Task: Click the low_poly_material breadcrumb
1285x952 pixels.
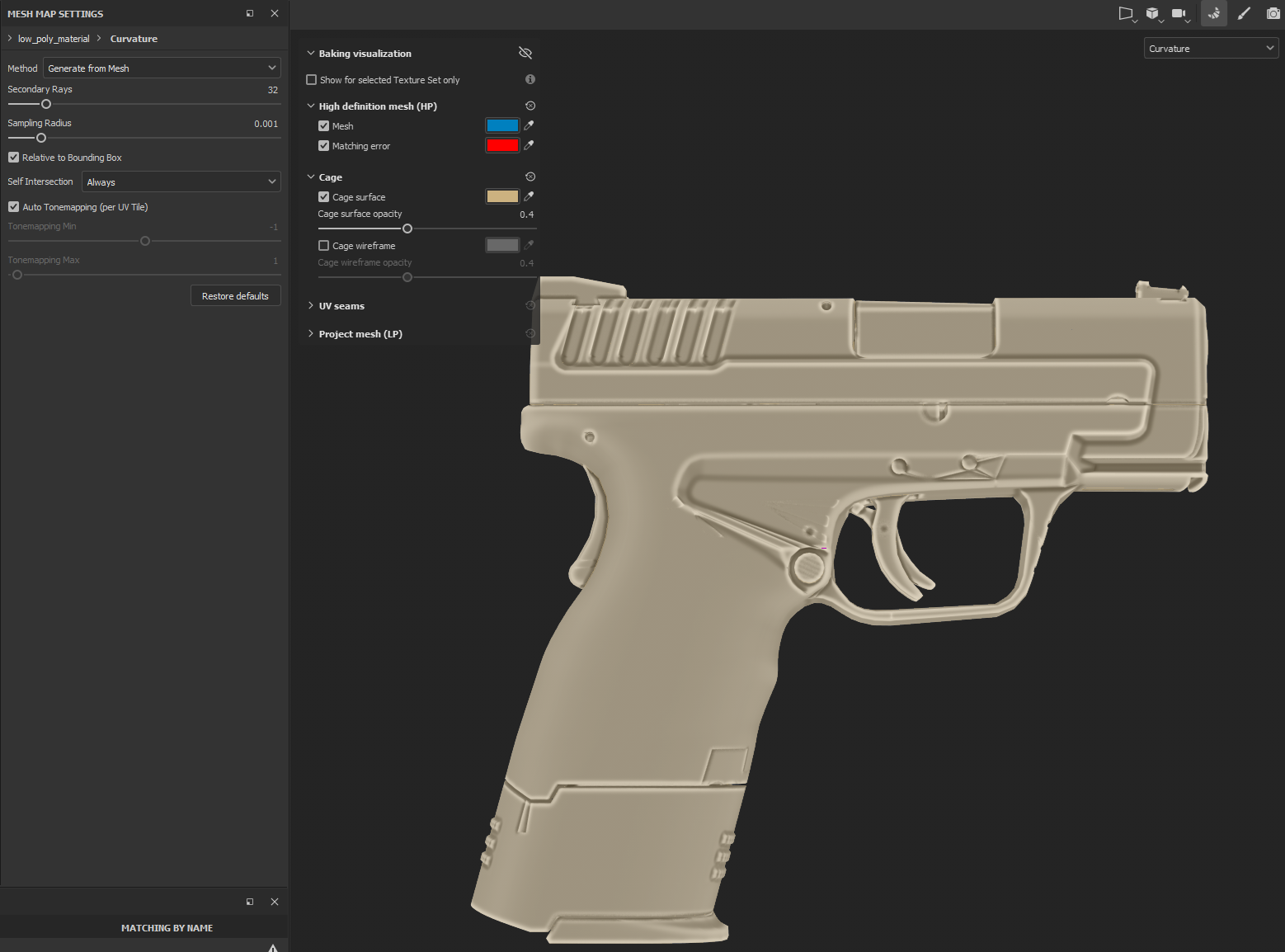Action: point(54,39)
